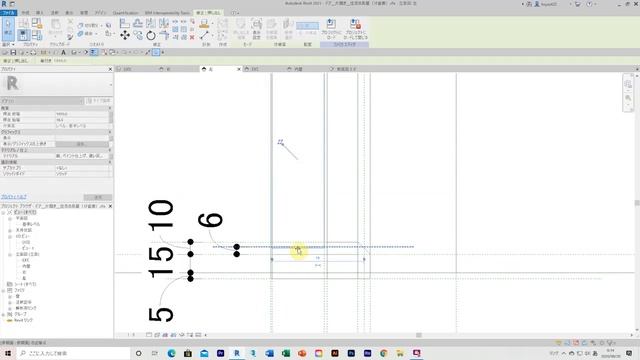Open Excel from the taskbar
Screen dimensions: 640x360
pyautogui.click(x=286, y=353)
